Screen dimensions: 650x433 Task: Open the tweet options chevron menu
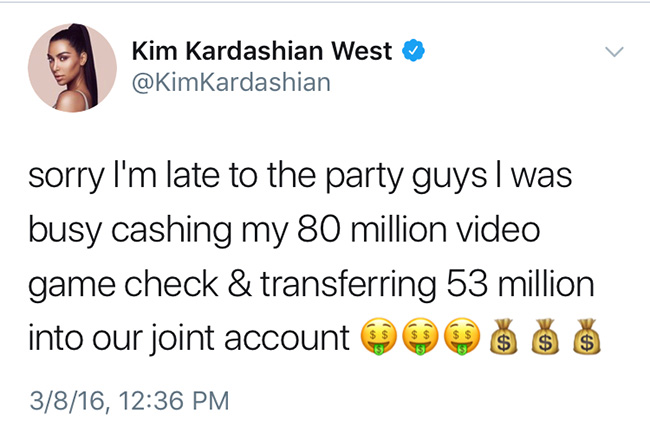click(x=615, y=51)
